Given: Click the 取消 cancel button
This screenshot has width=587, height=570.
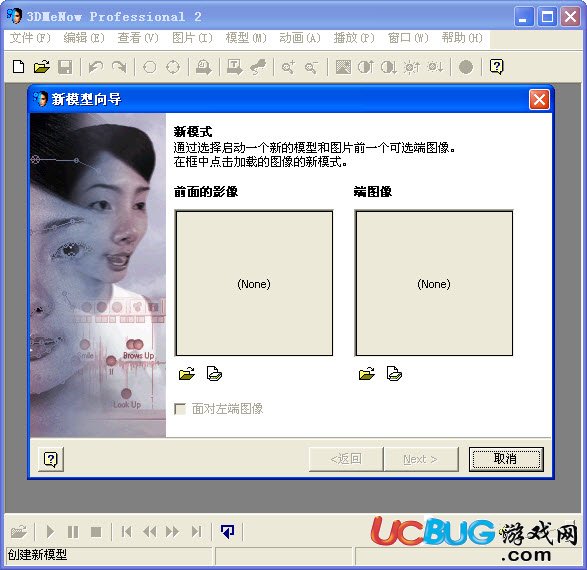Looking at the screenshot, I should click(x=506, y=459).
